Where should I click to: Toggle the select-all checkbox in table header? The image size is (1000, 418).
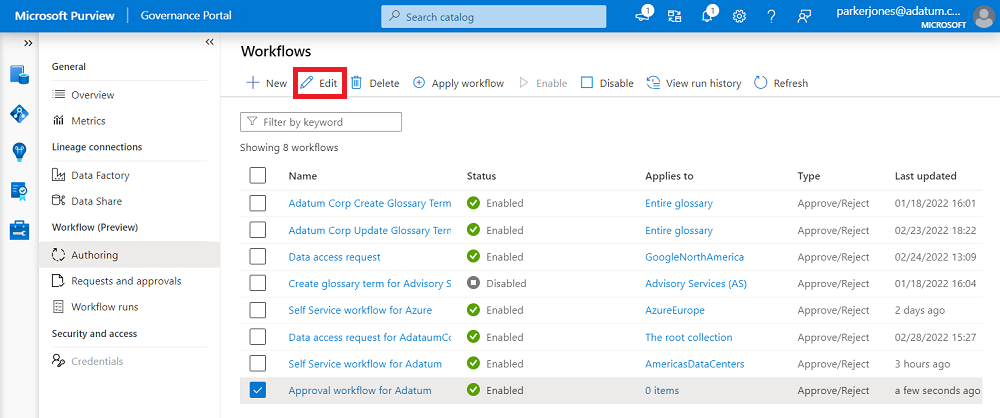point(258,176)
